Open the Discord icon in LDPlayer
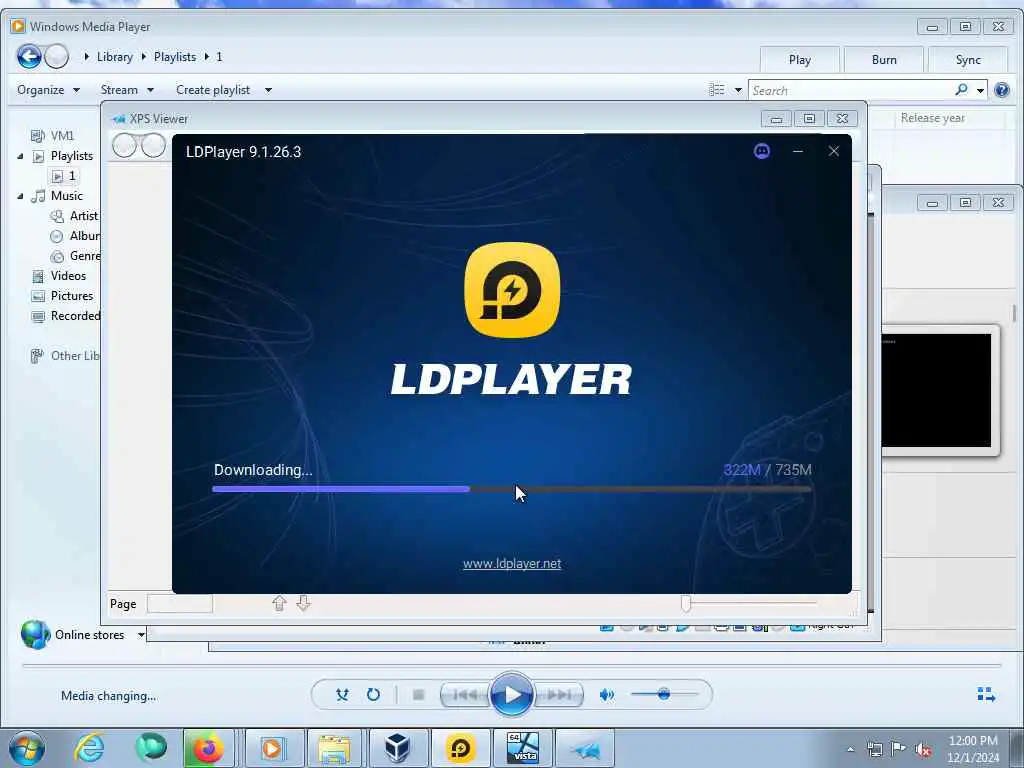 pos(761,152)
